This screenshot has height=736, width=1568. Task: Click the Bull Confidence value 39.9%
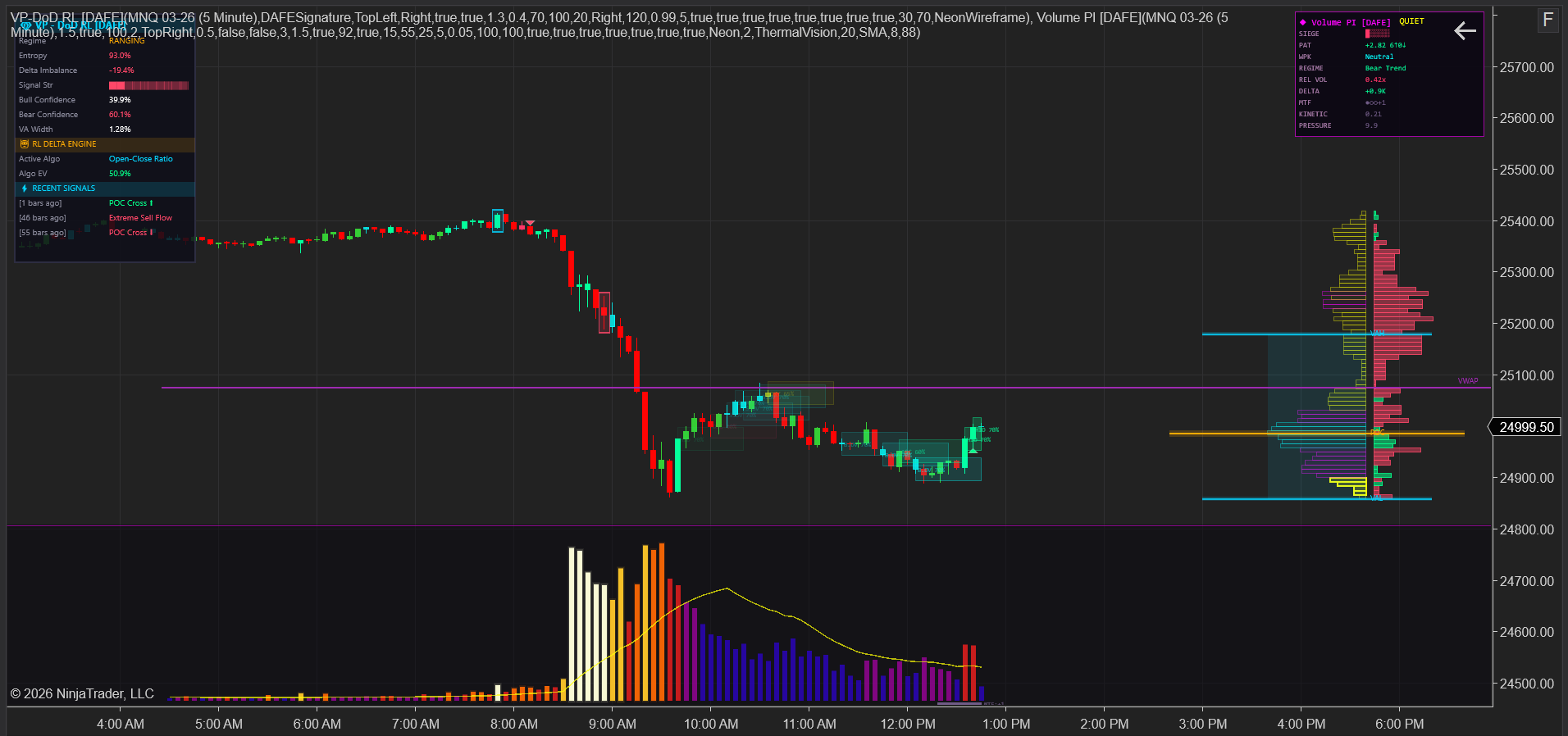(x=120, y=100)
